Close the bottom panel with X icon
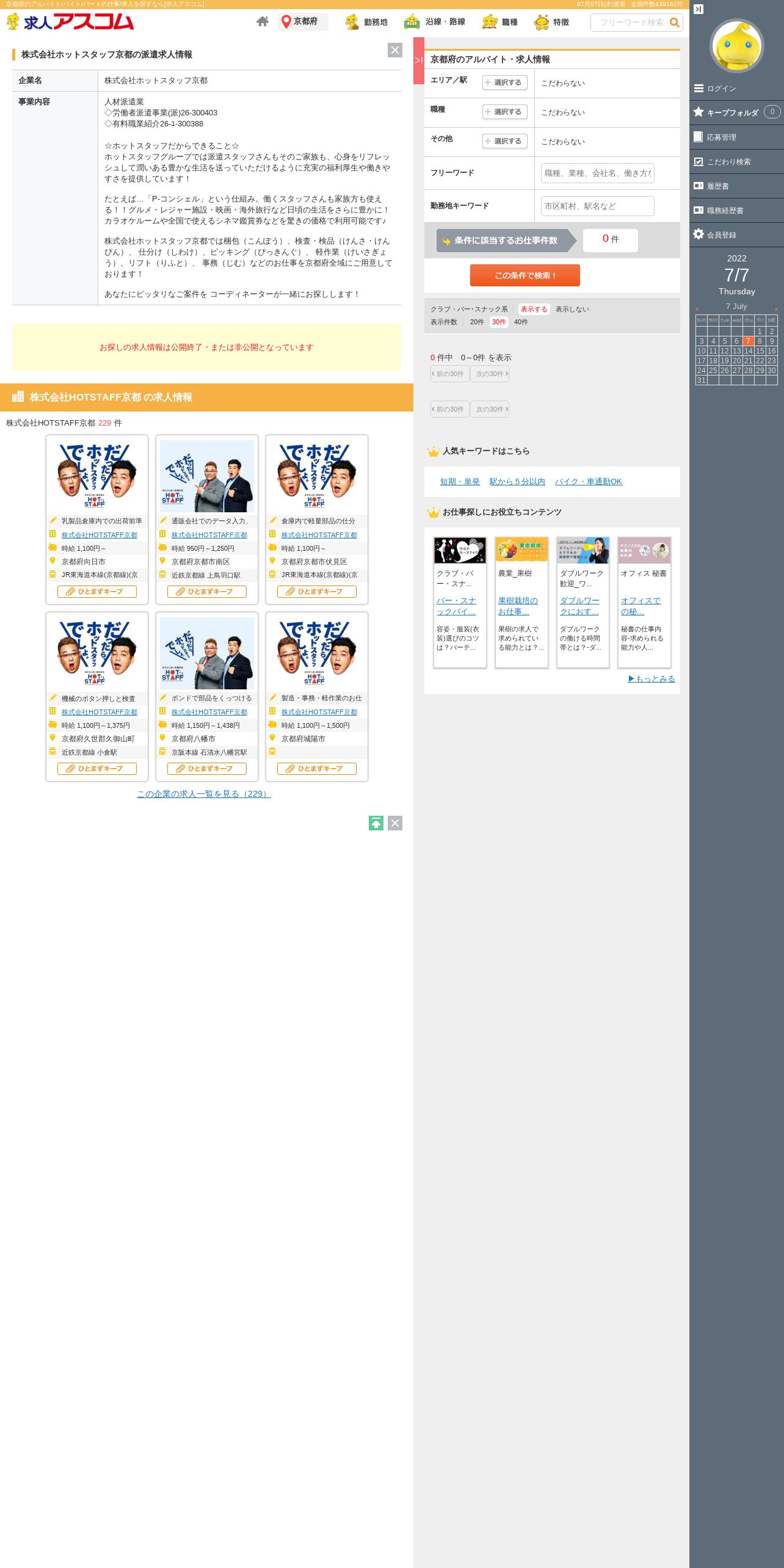 point(395,823)
